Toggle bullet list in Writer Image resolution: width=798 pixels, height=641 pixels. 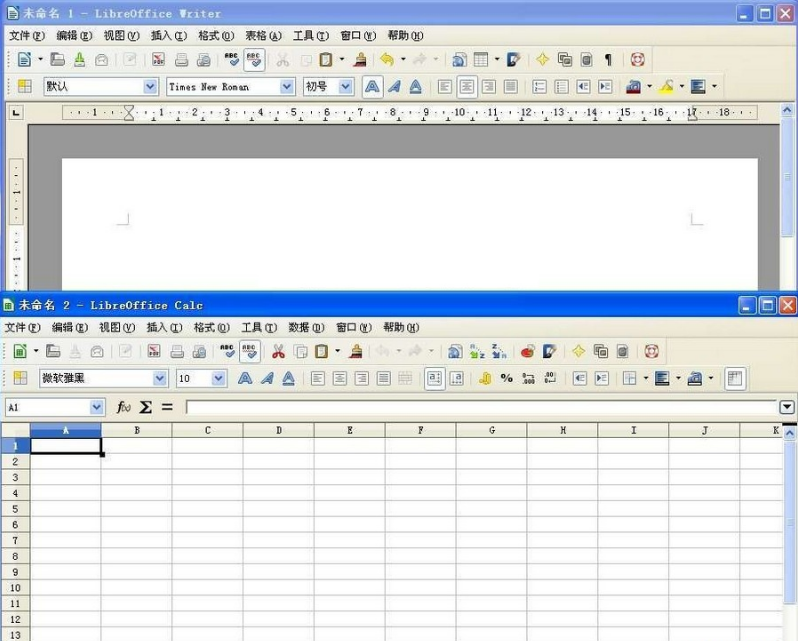(561, 86)
